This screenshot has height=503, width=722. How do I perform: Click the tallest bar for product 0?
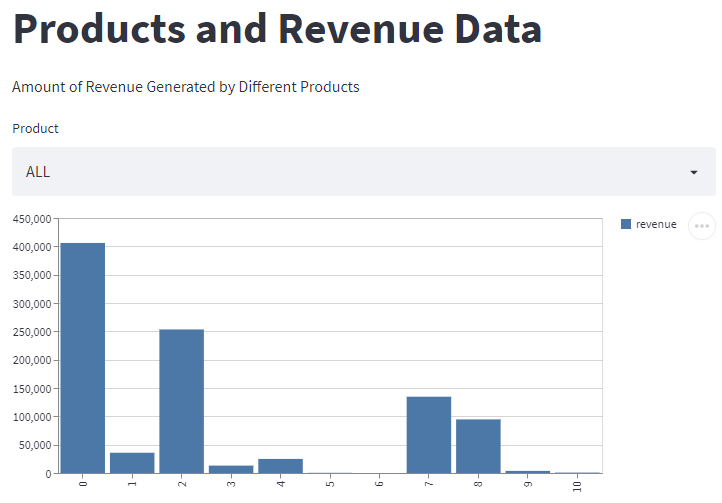(82, 358)
